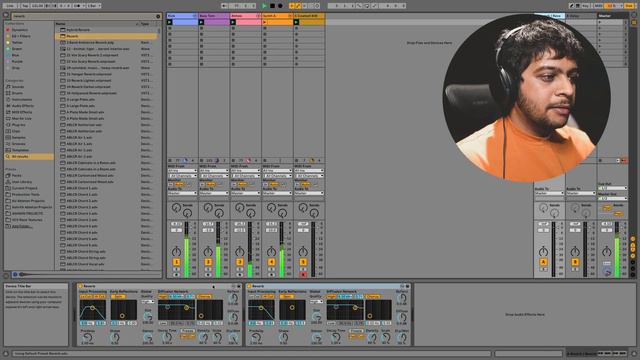The width and height of the screenshot is (640, 360).
Task: Launch the first clip on Kick track
Action: pyautogui.click(x=170, y=22)
